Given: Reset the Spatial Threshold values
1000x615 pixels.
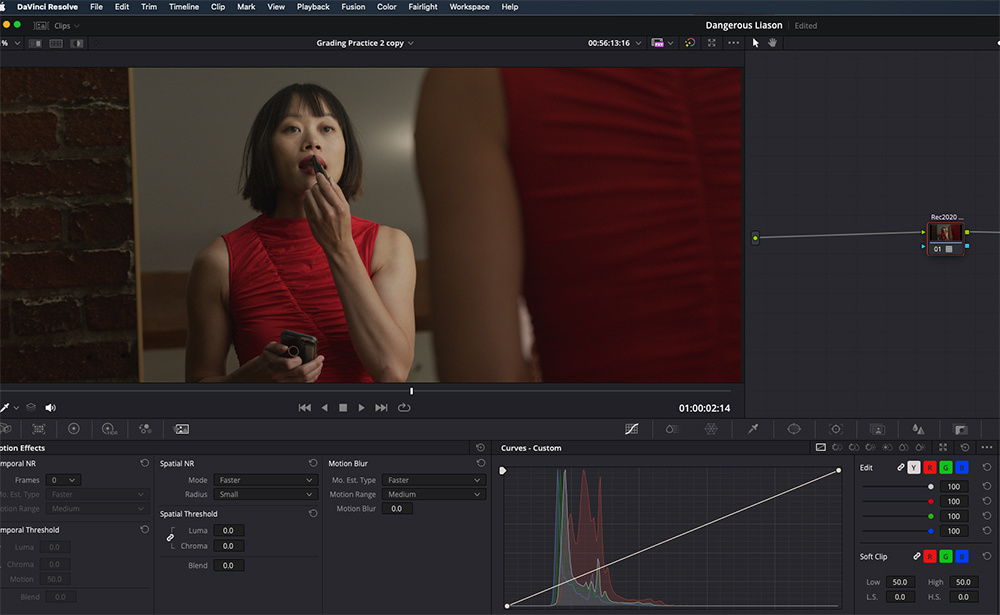Looking at the screenshot, I should pyautogui.click(x=313, y=514).
